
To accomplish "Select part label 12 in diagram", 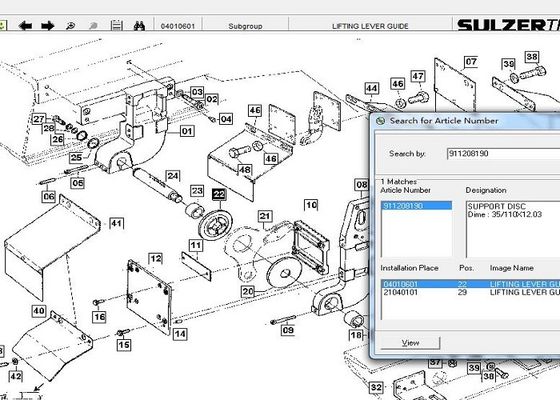I will [156, 259].
